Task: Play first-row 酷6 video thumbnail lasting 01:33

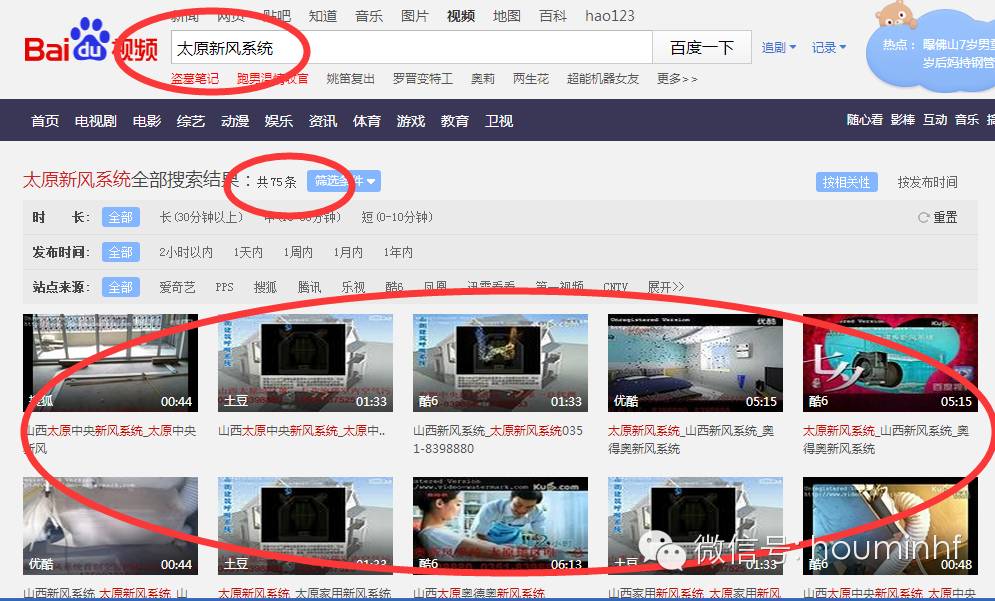Action: click(x=500, y=363)
